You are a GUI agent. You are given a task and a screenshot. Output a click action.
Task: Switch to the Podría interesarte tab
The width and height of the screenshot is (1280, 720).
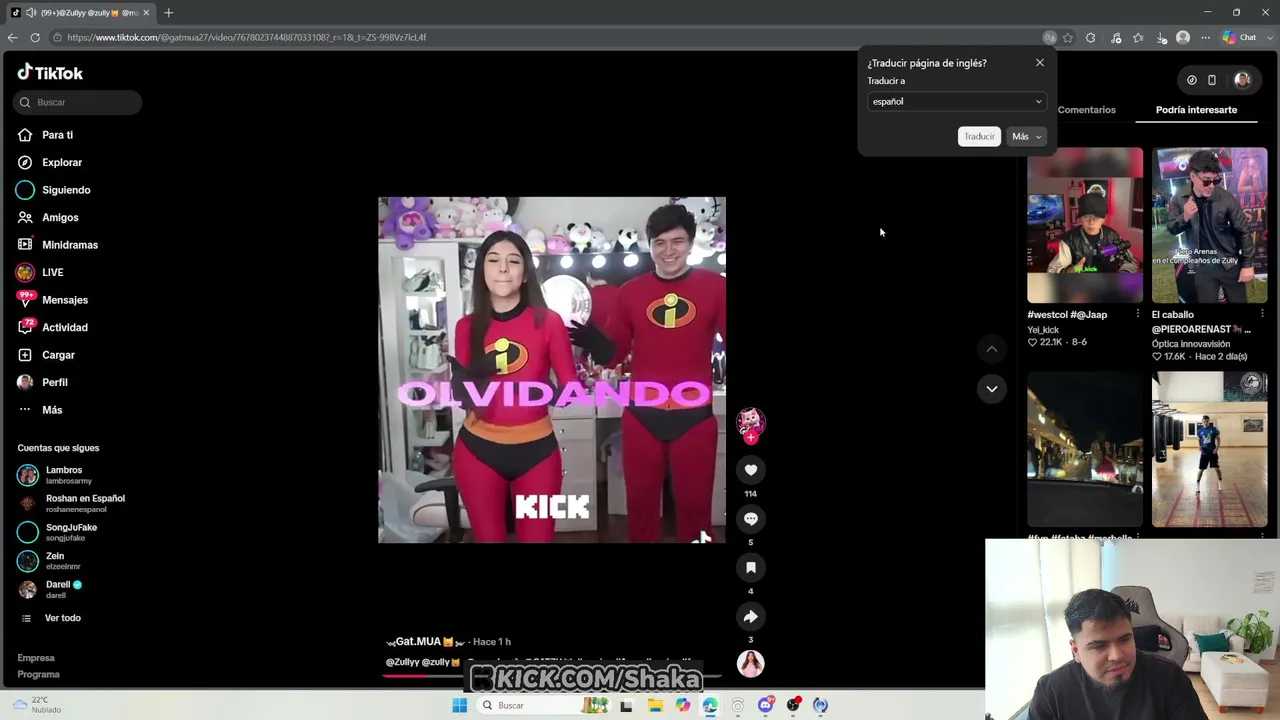pyautogui.click(x=1196, y=110)
